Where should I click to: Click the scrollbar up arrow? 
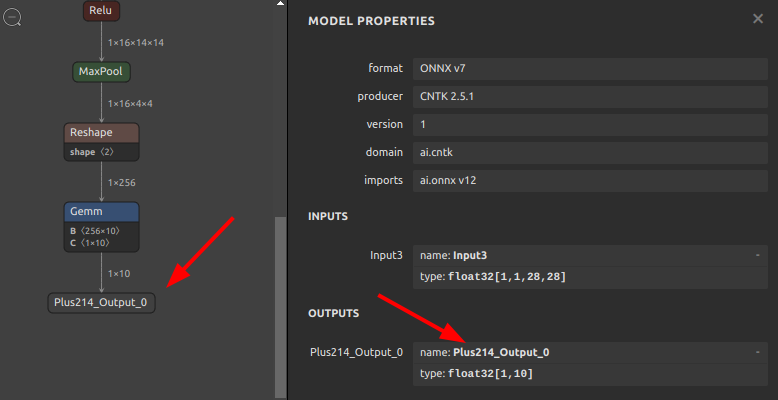click(x=280, y=3)
